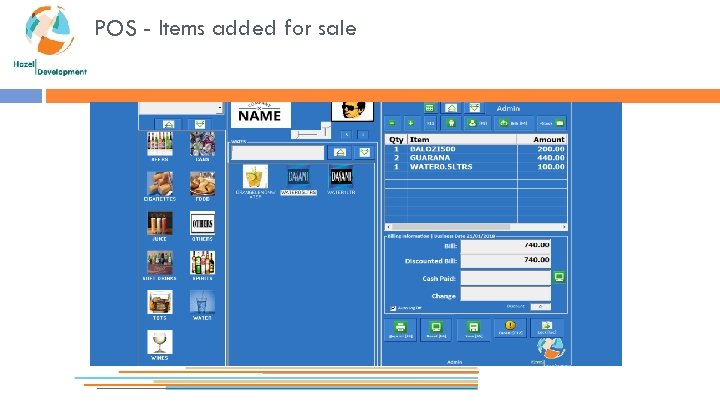Open the category list dropdown arrow

(220, 108)
